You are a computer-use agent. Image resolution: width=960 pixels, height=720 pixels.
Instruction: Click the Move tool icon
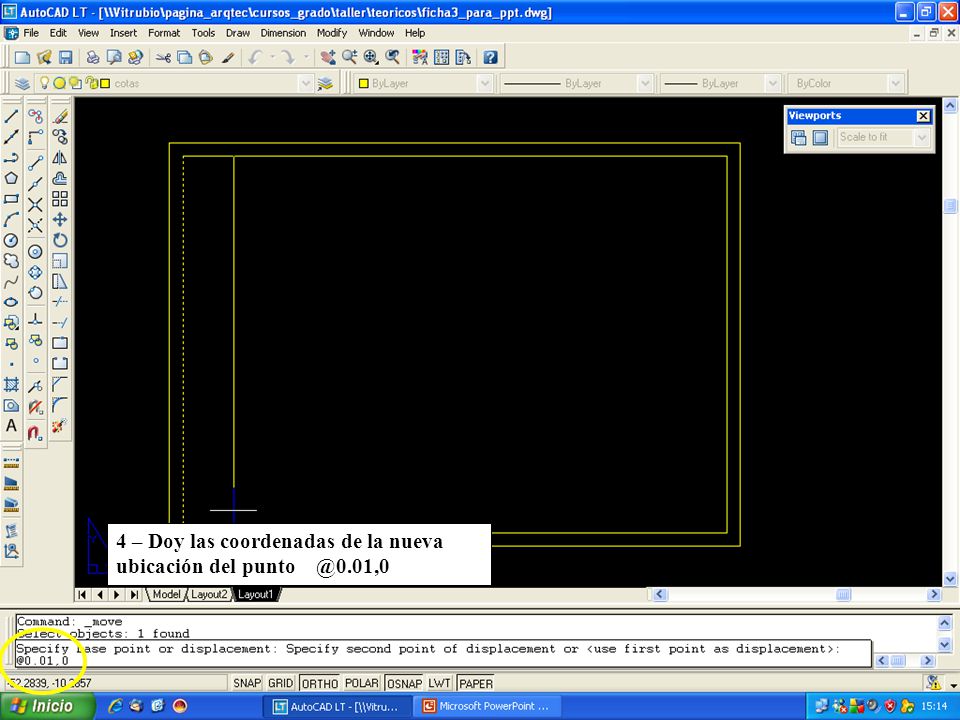60,219
